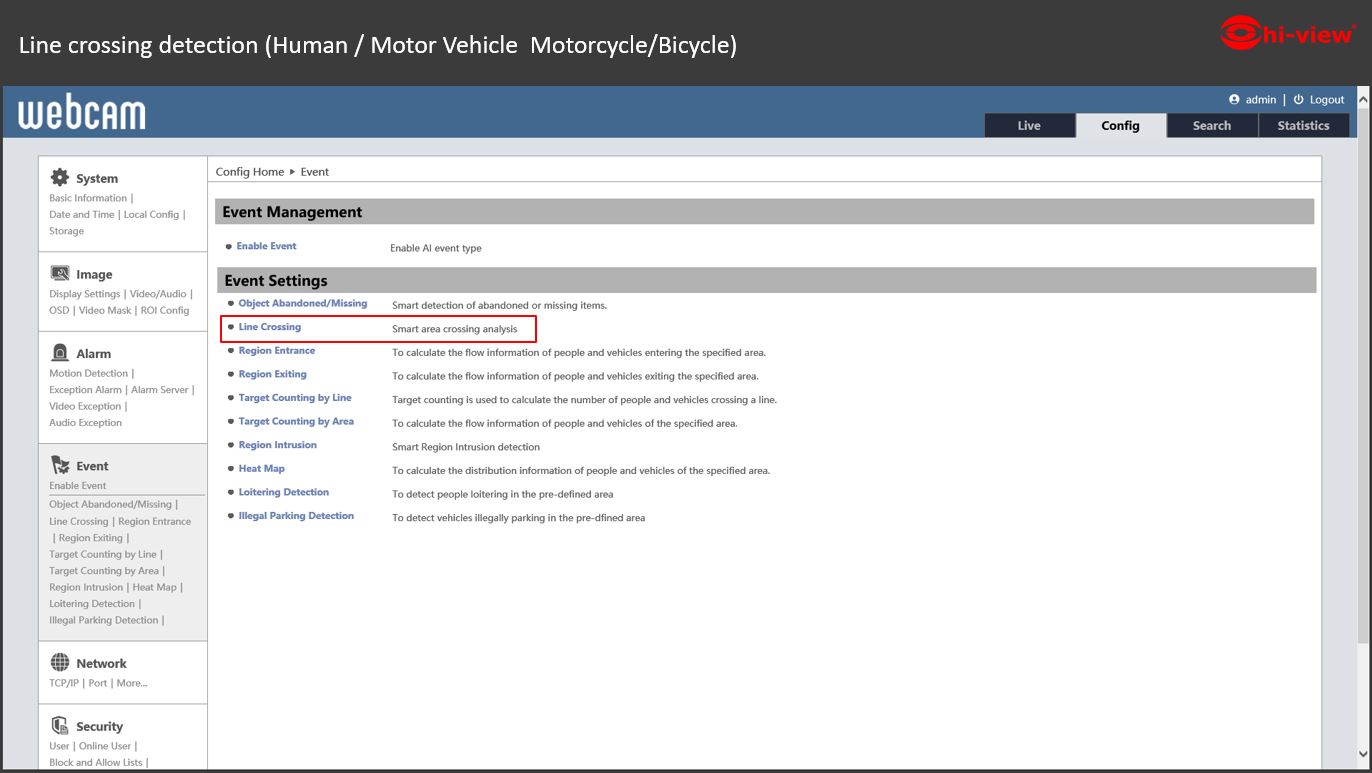
Task: Open Motion Detection in the sidebar
Action: click(88, 374)
